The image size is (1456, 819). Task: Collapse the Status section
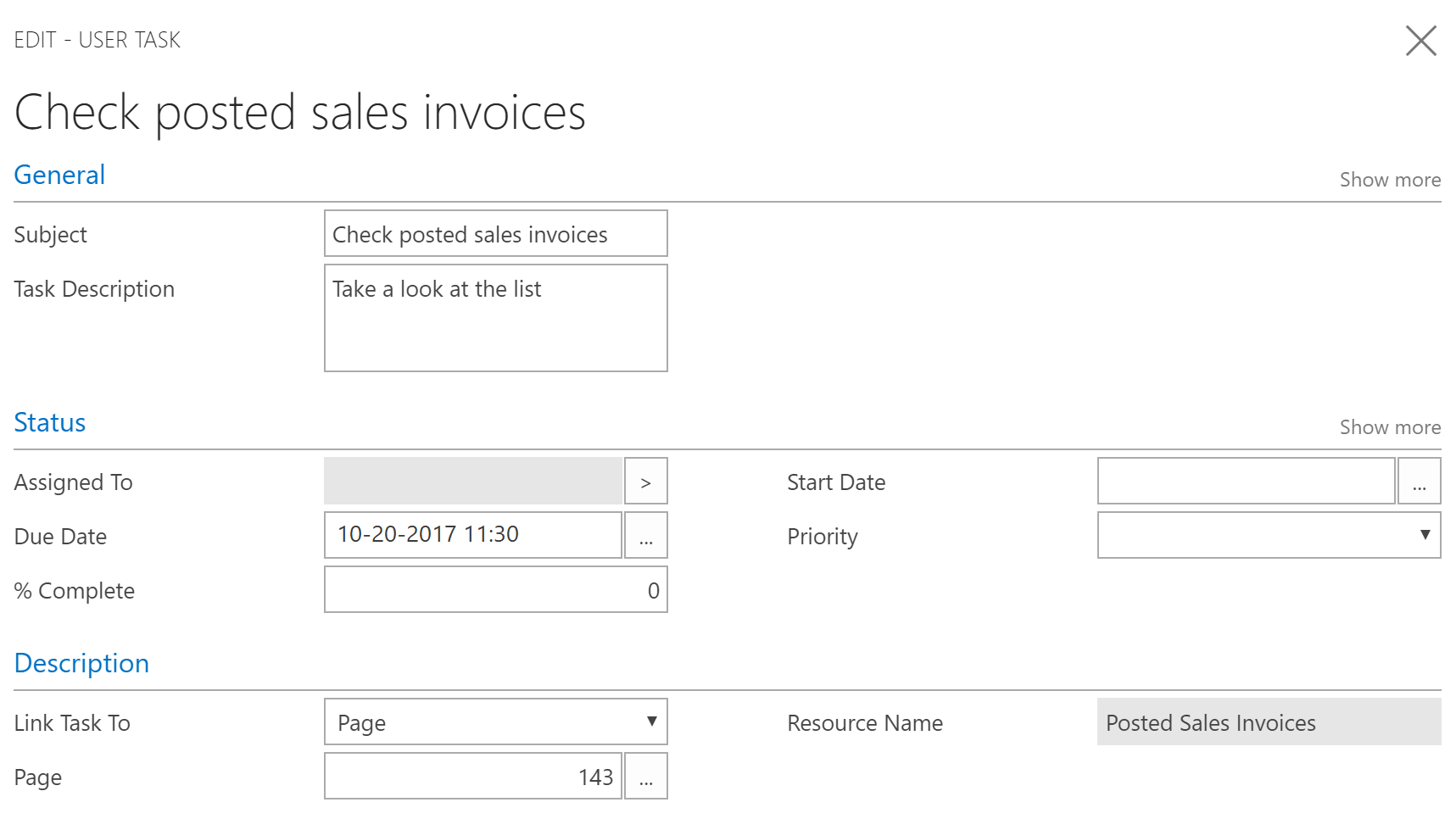[49, 422]
